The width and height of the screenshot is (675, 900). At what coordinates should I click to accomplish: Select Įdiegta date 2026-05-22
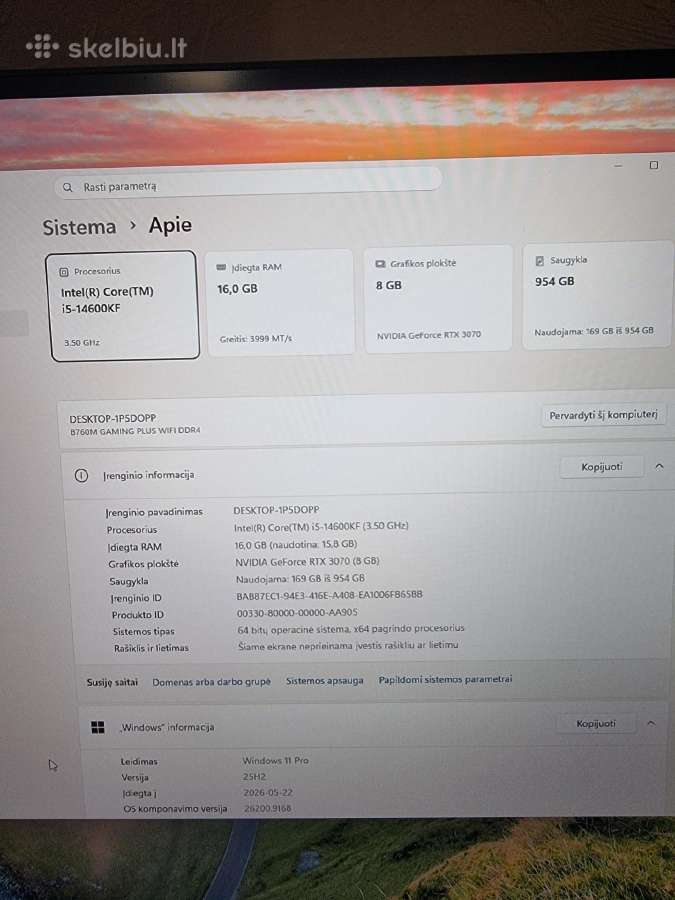coord(268,793)
